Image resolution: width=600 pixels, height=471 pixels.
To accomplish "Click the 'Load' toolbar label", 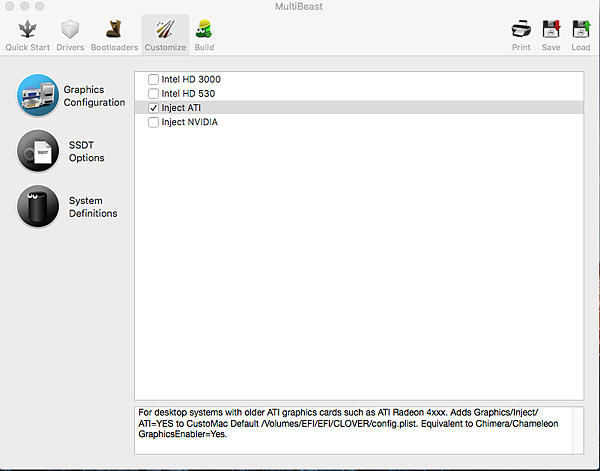I will (581, 47).
